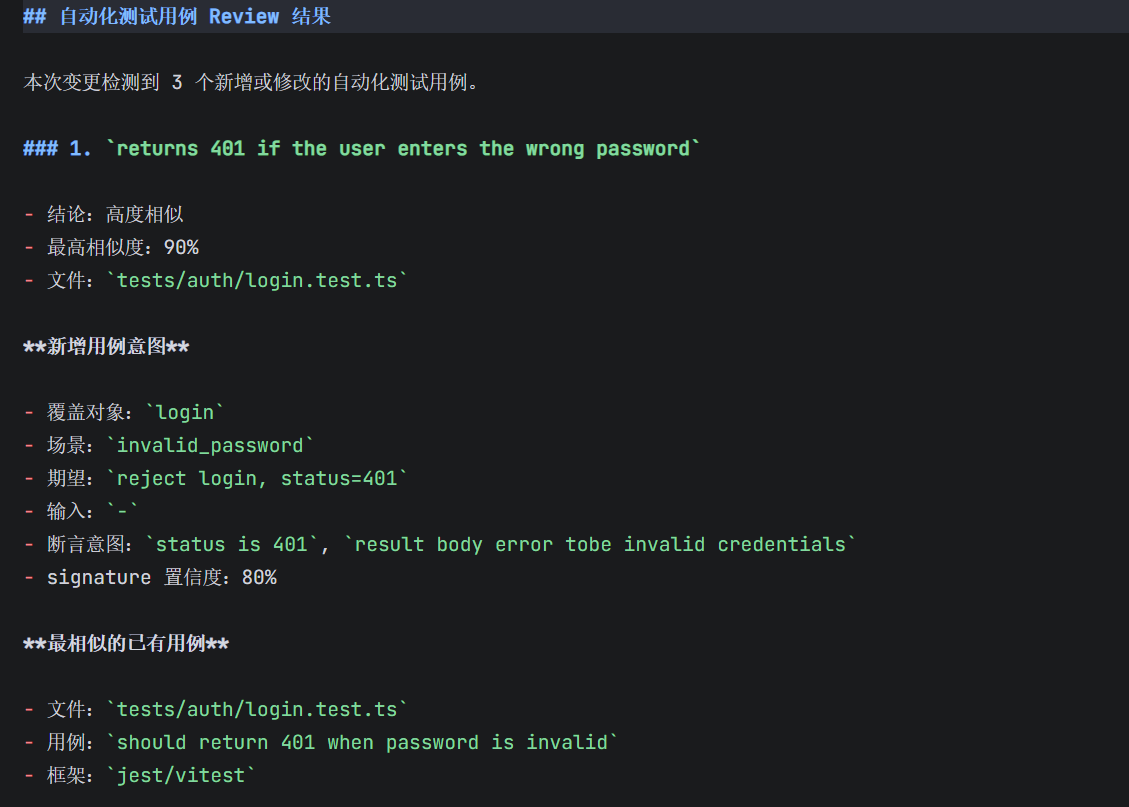Click the status is 401 assertion text
The height and width of the screenshot is (807, 1129).
tap(232, 544)
